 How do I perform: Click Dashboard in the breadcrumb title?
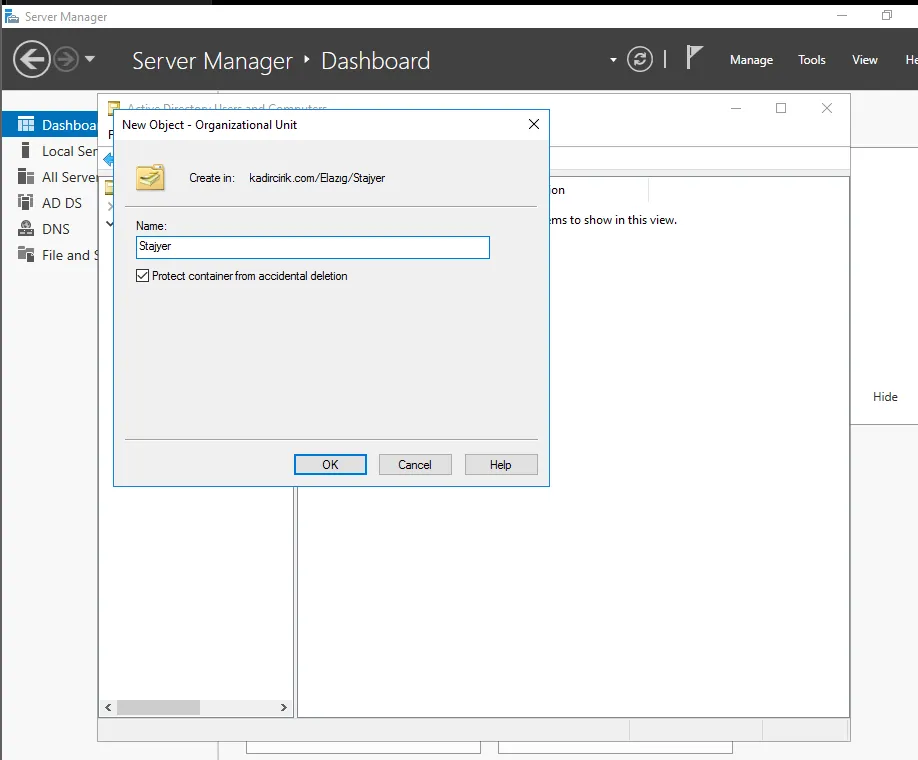point(375,61)
